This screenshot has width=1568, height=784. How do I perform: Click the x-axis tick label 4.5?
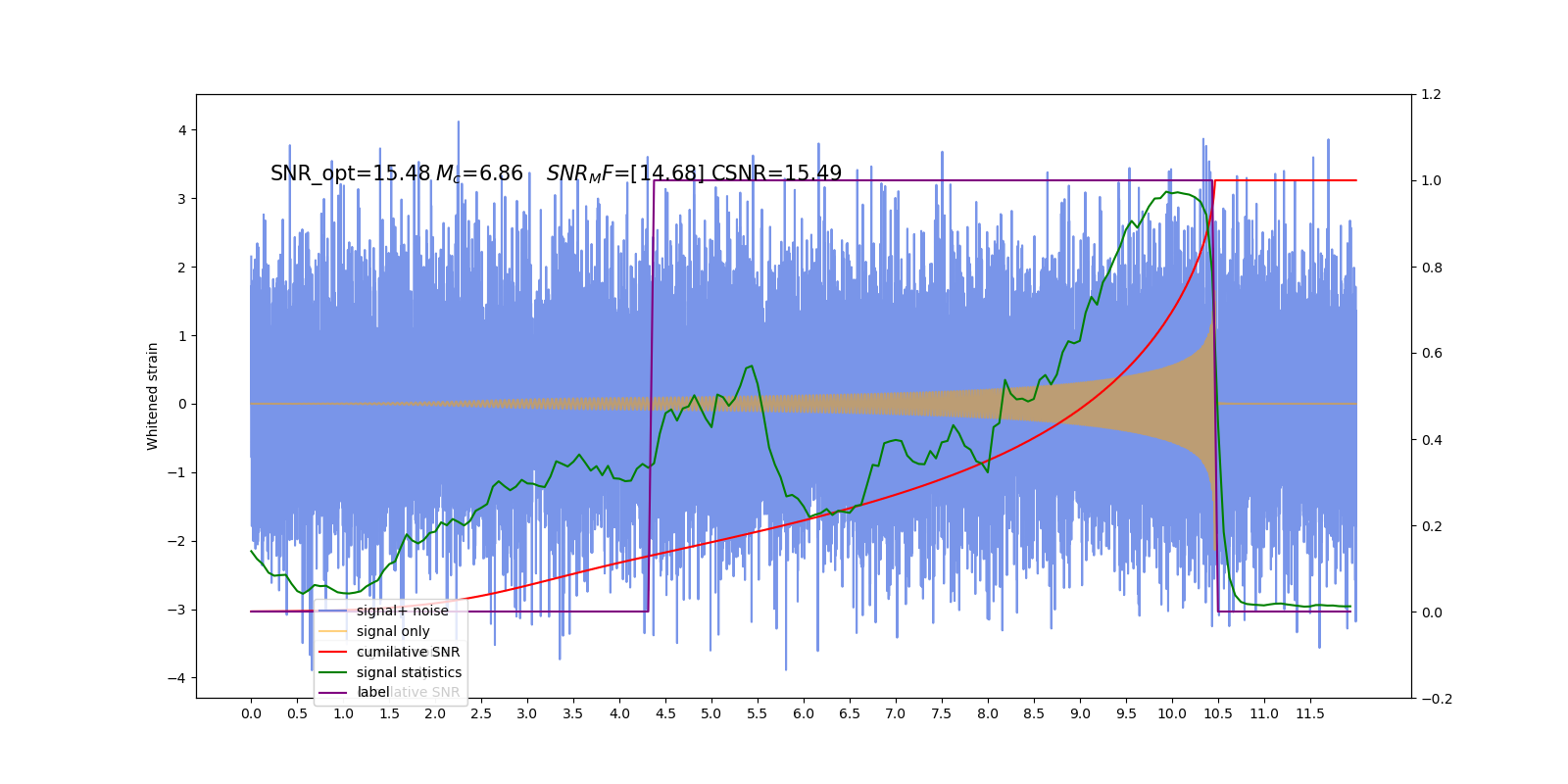tap(665, 713)
